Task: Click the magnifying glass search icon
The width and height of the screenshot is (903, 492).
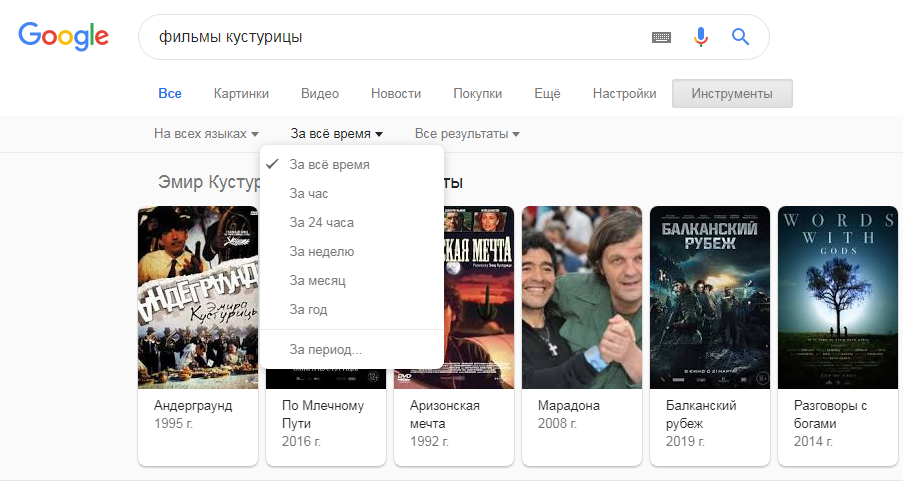Action: (x=740, y=37)
